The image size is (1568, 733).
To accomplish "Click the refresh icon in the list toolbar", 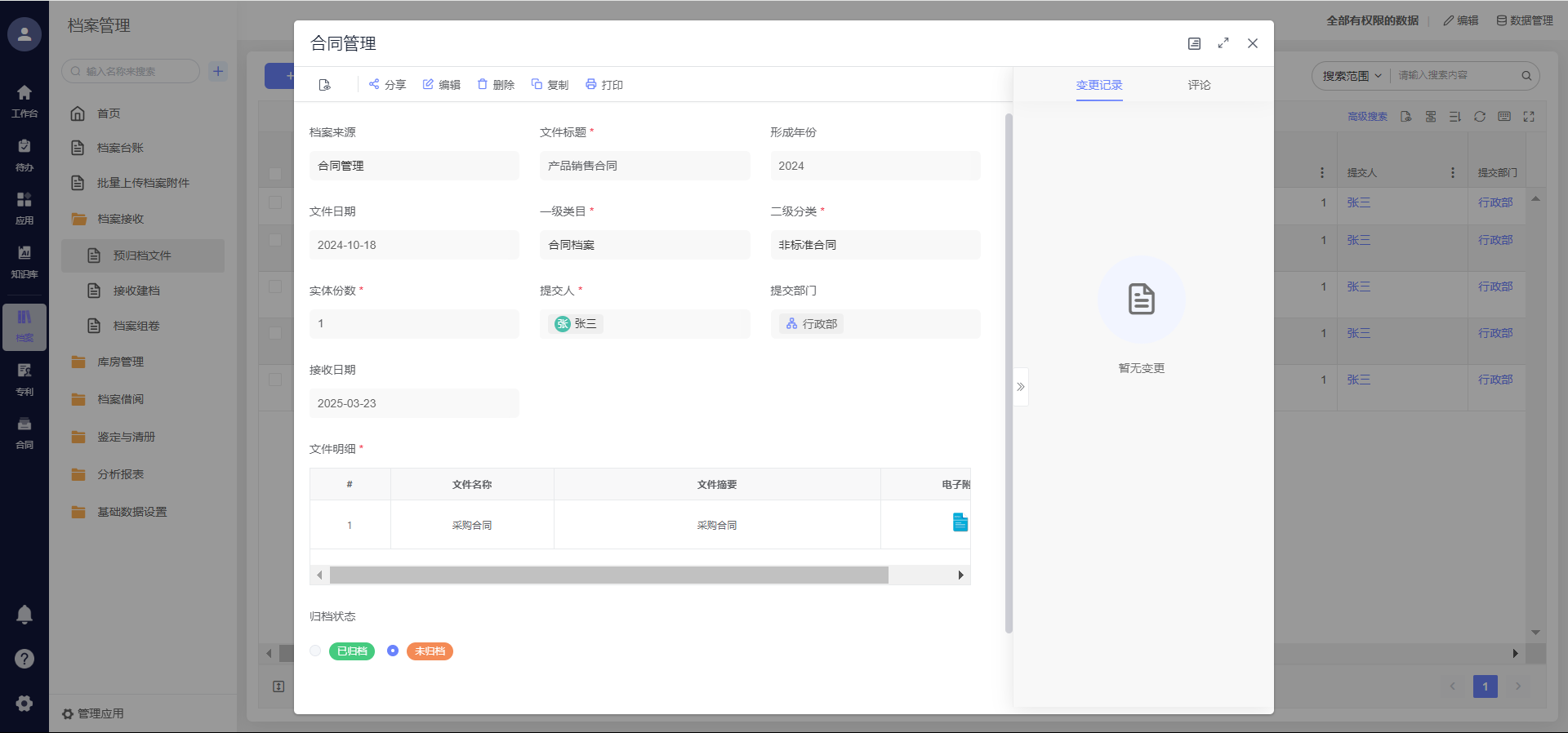I will (x=1479, y=117).
